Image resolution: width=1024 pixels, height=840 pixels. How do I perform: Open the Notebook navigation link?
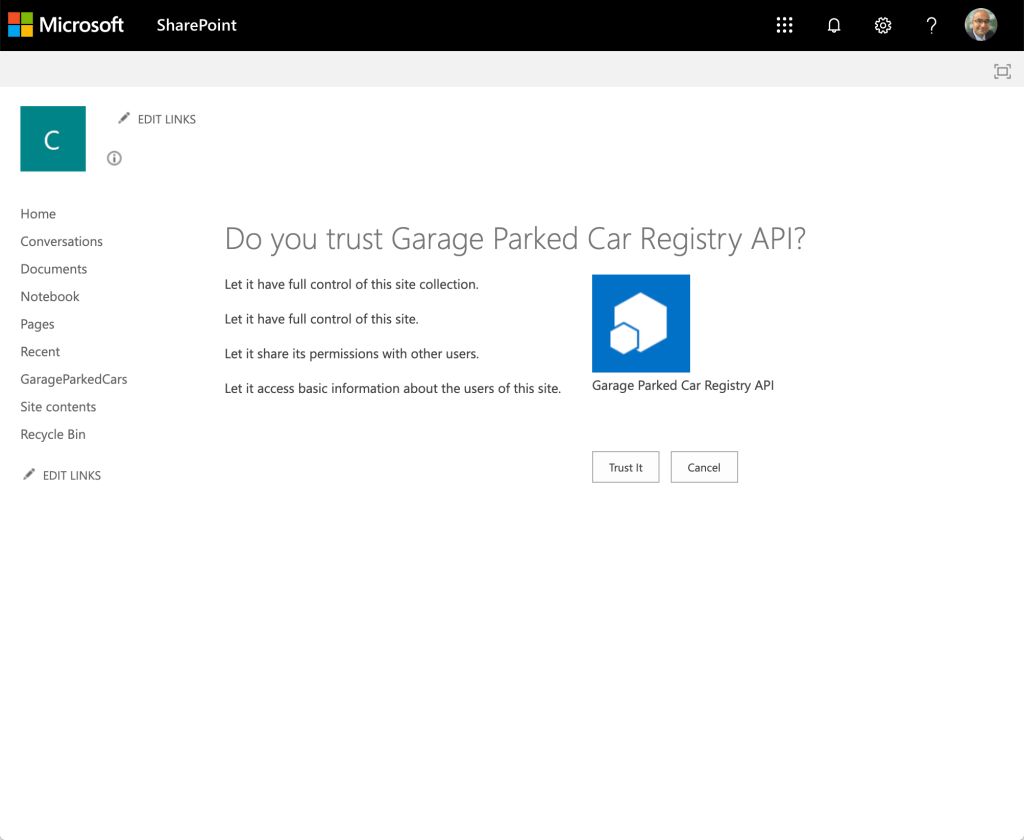coord(50,296)
